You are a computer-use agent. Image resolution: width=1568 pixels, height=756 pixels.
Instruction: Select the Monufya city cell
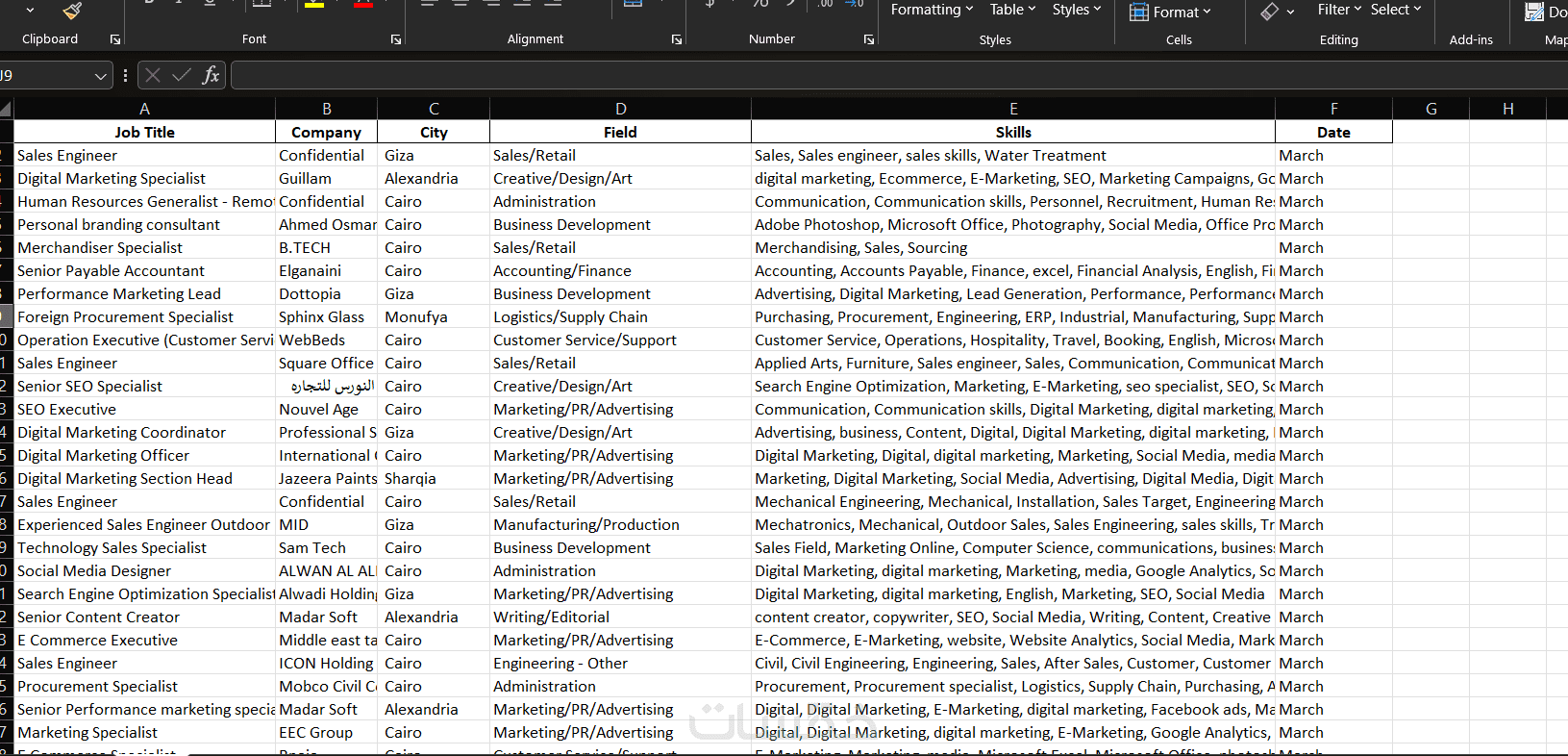pos(434,316)
